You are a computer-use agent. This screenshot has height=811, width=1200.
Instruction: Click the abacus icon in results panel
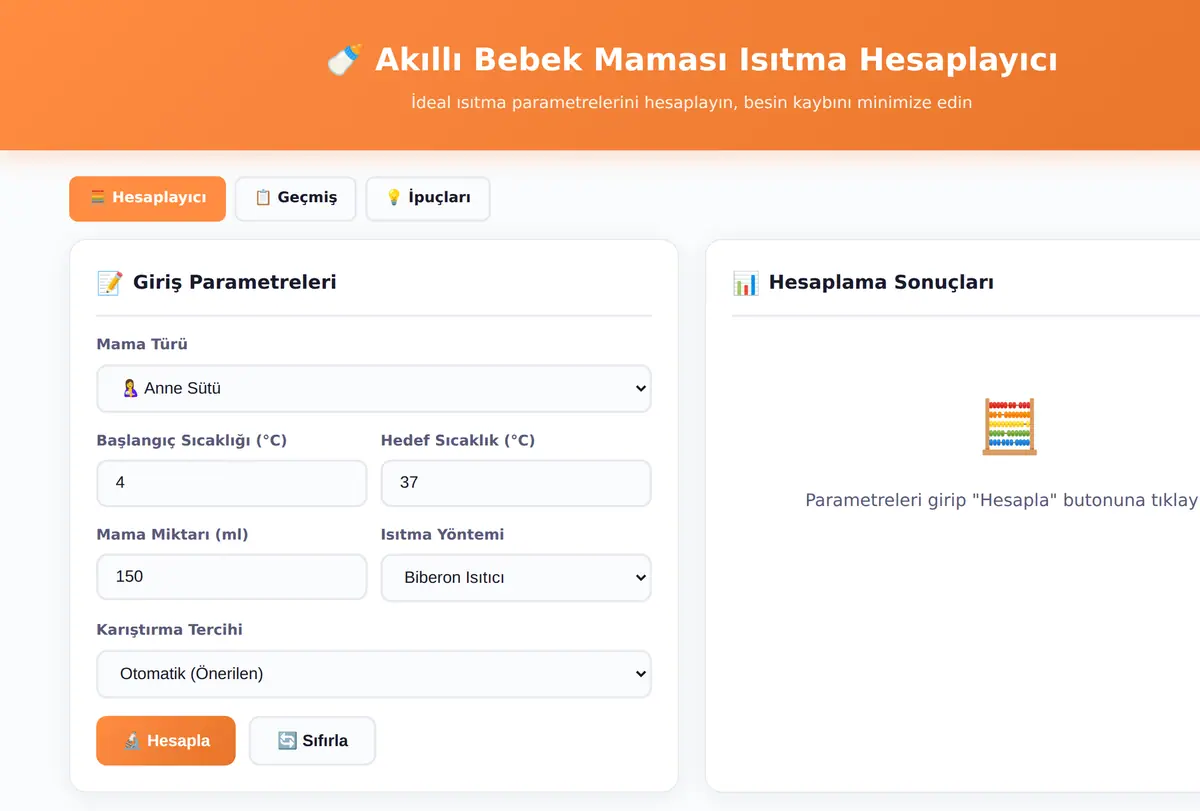(x=1009, y=427)
